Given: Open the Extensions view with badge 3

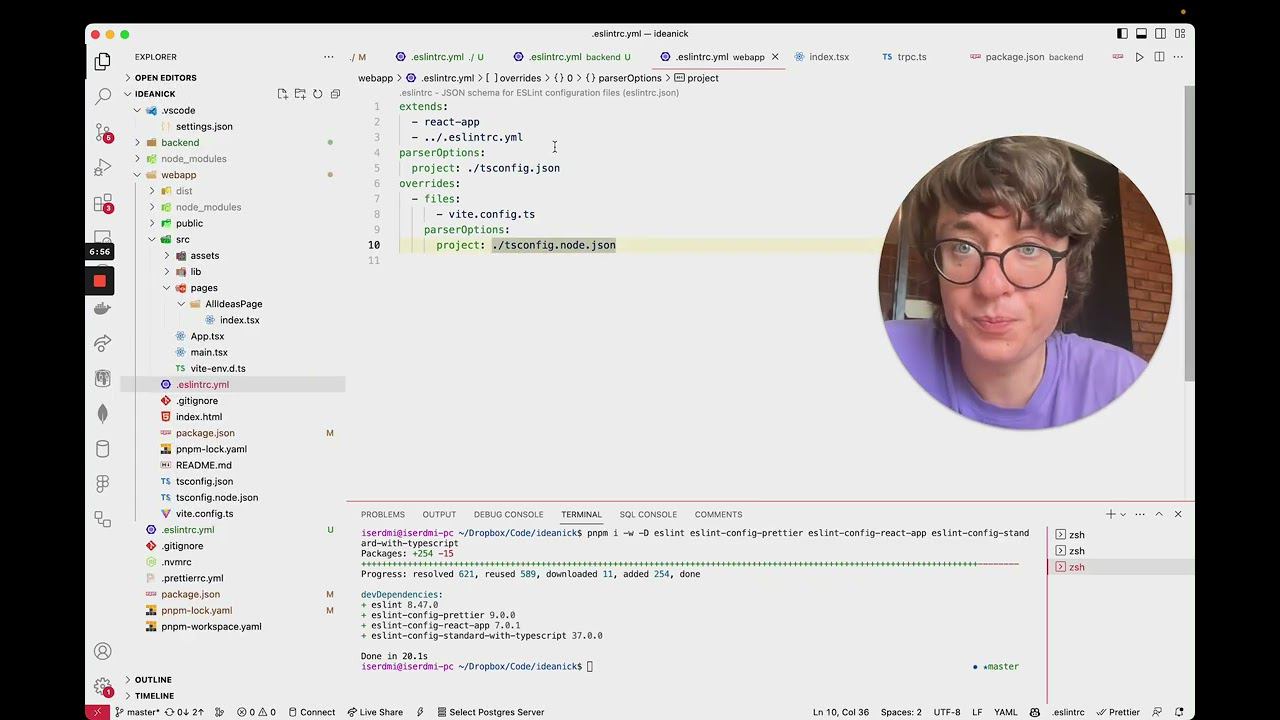Looking at the screenshot, I should click(102, 203).
